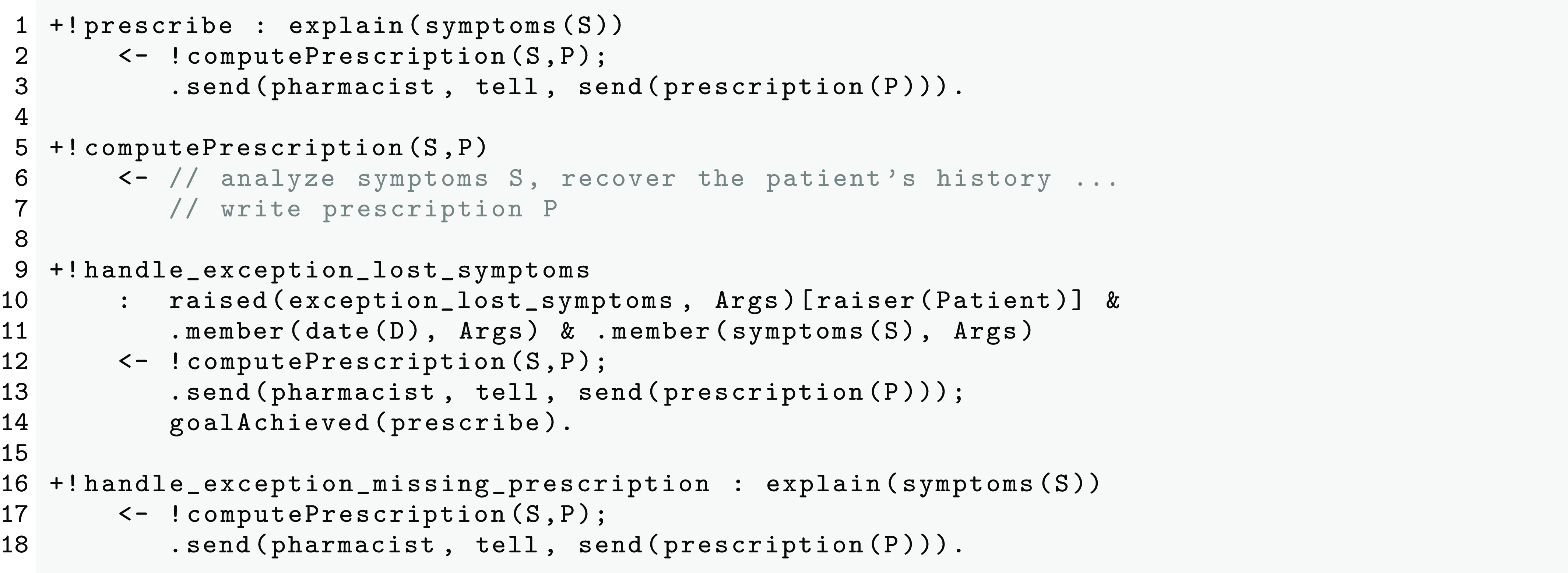This screenshot has height=573, width=1568.
Task: Click "handle_exception_missing_prescription" plan name on line 16
Action: tap(397, 484)
